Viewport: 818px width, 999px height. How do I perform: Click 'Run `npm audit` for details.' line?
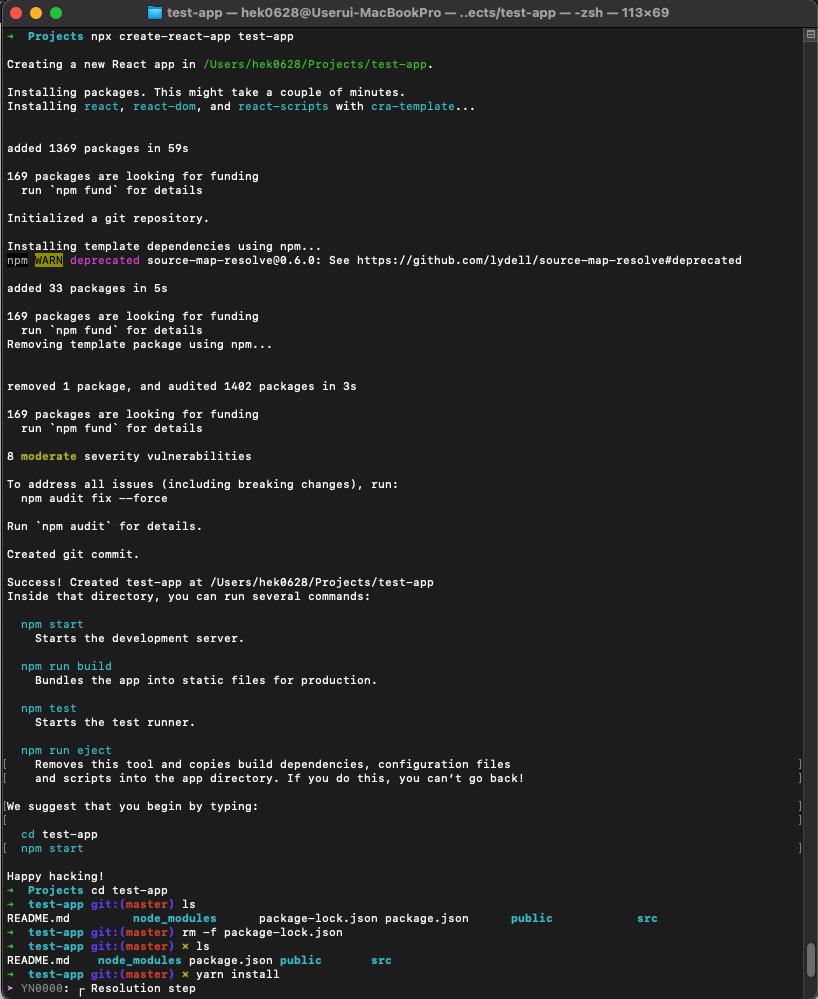[104, 526]
